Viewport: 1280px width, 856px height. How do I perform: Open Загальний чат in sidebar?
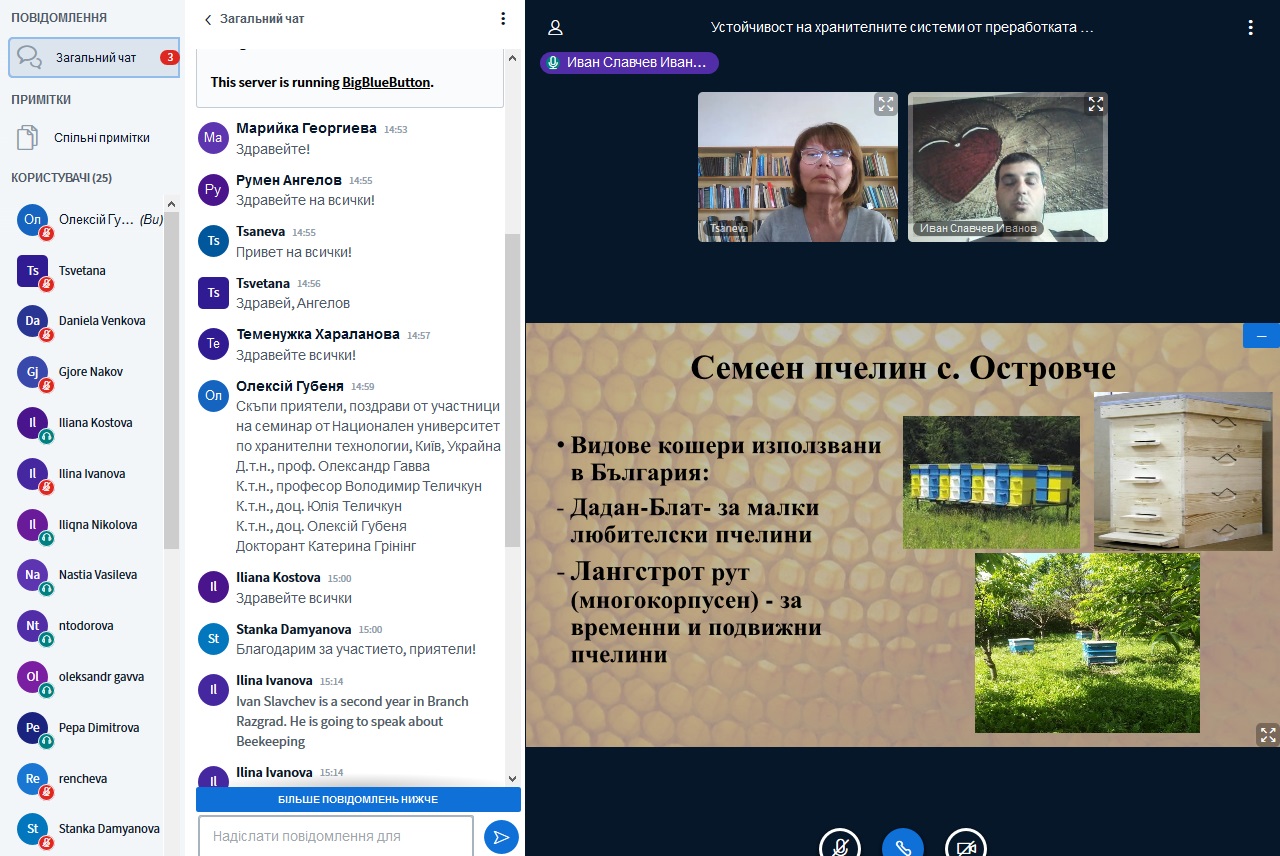click(x=94, y=57)
